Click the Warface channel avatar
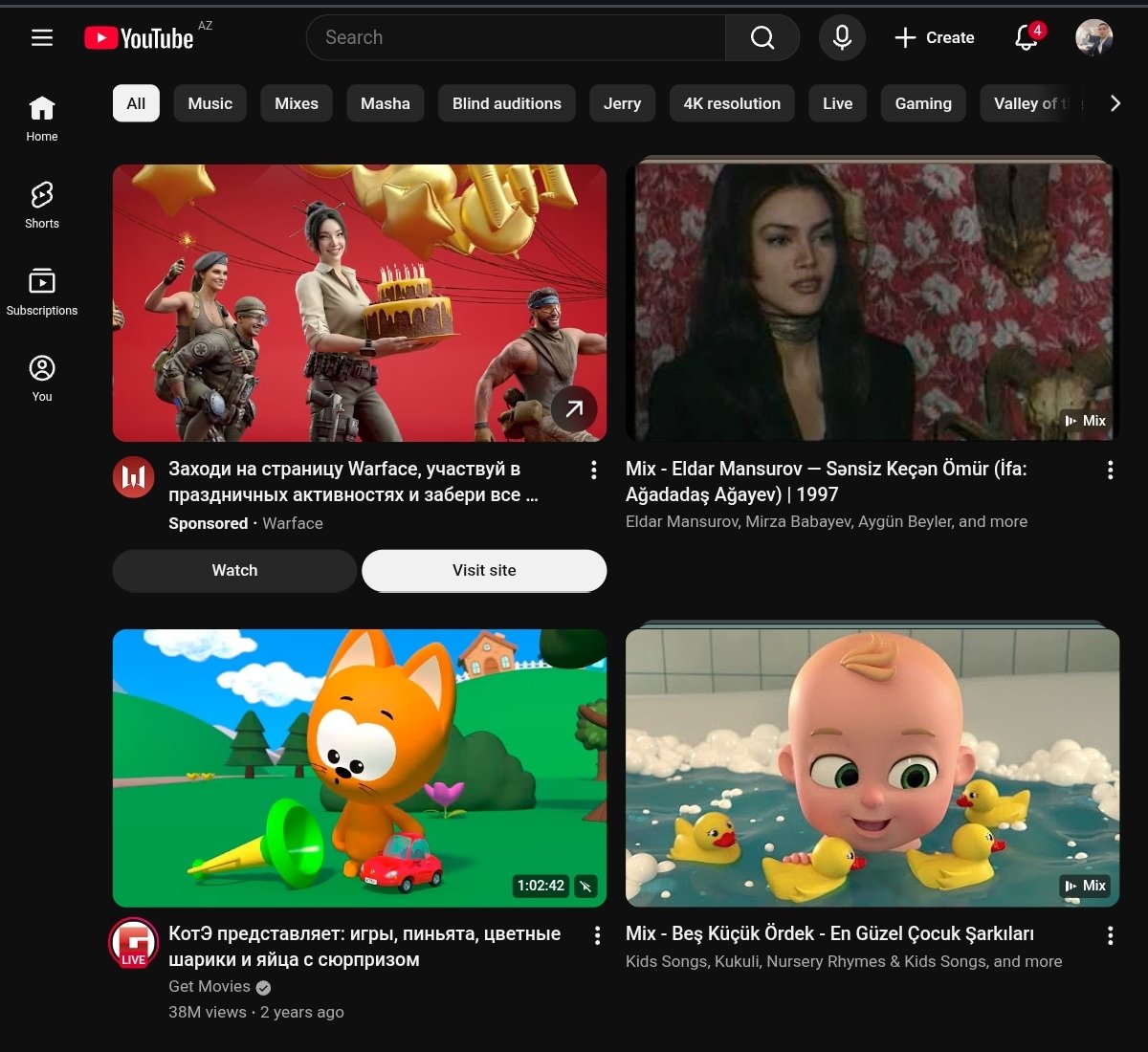The width and height of the screenshot is (1148, 1052). click(134, 476)
